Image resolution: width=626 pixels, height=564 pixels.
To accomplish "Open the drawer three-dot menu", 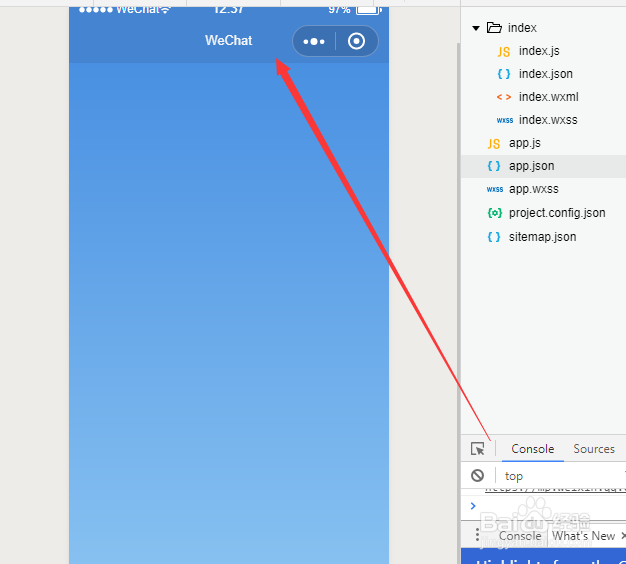I will (477, 535).
